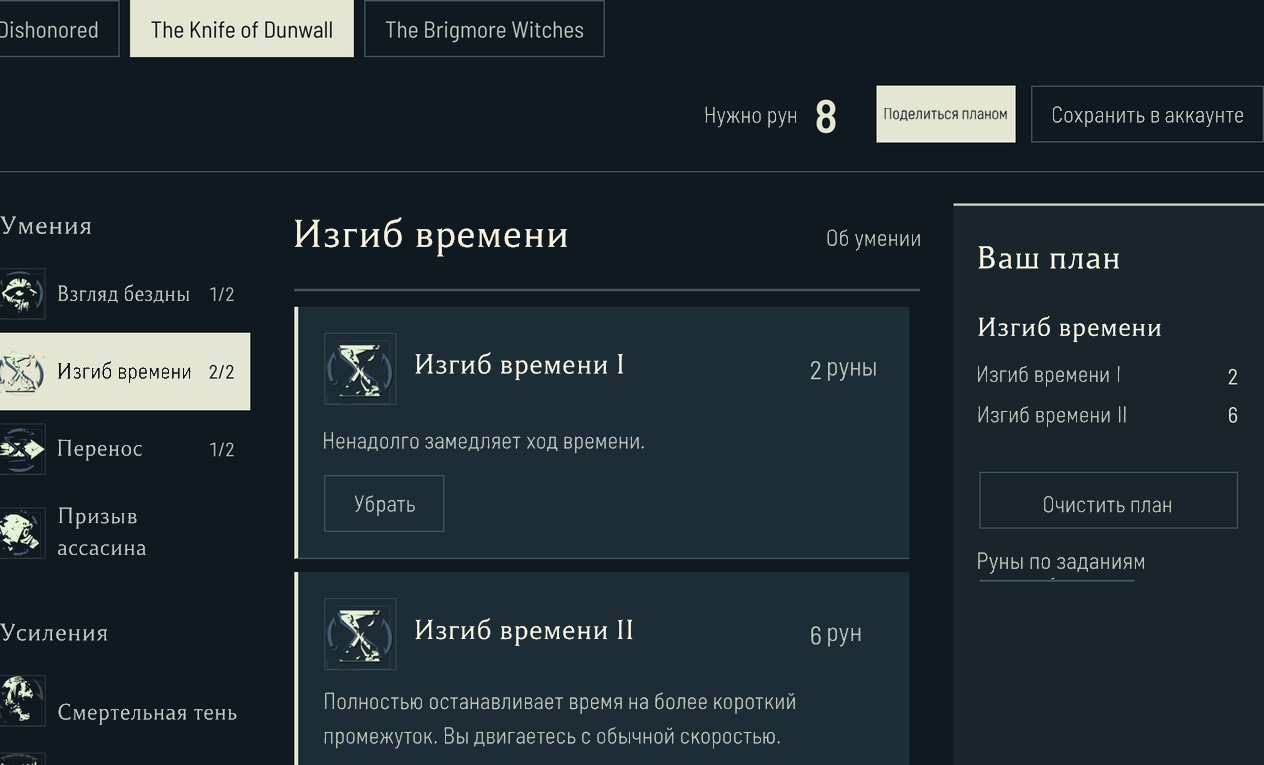Click the Очистить план button
1264x765 pixels.
1108,500
